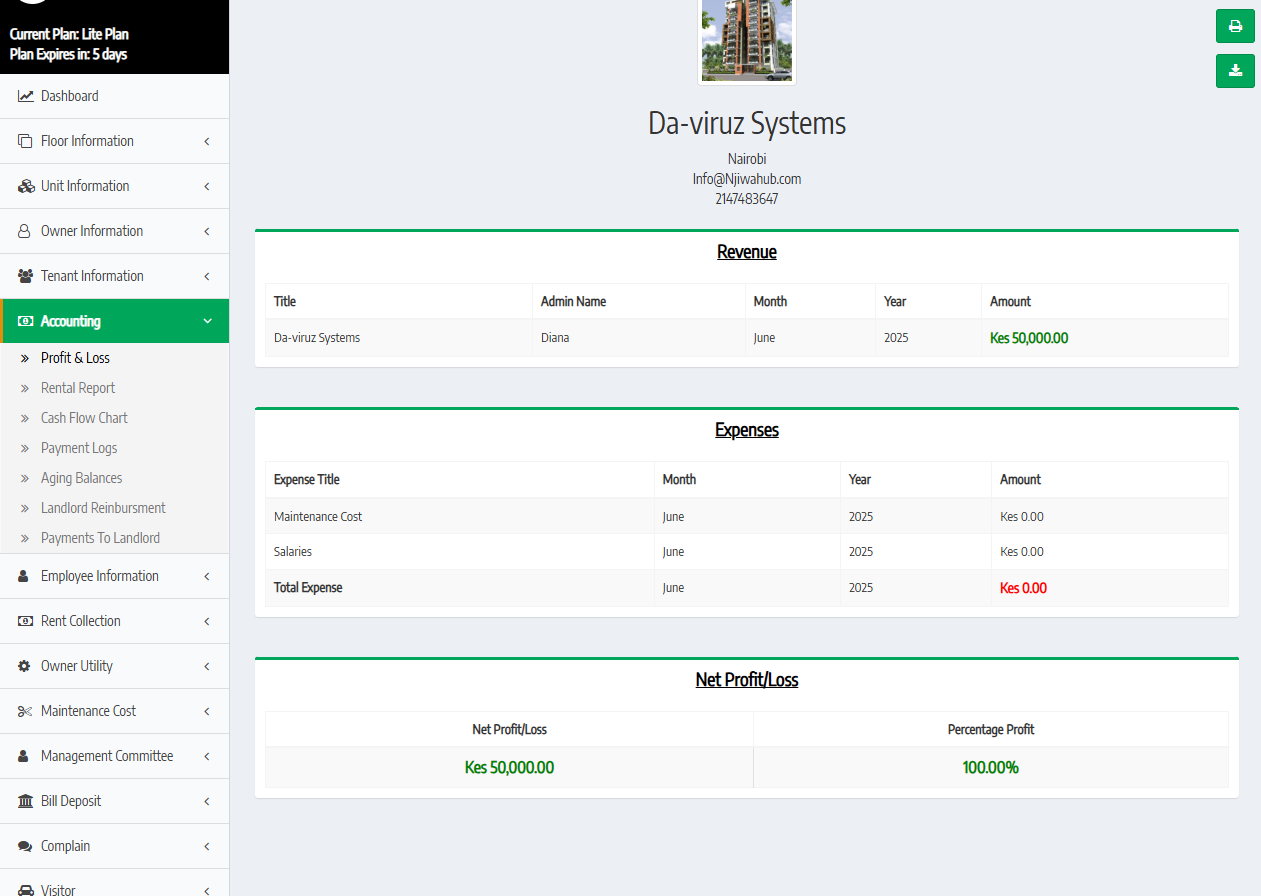Click the Maintenance Cost scissors icon
1261x896 pixels.
coord(25,711)
